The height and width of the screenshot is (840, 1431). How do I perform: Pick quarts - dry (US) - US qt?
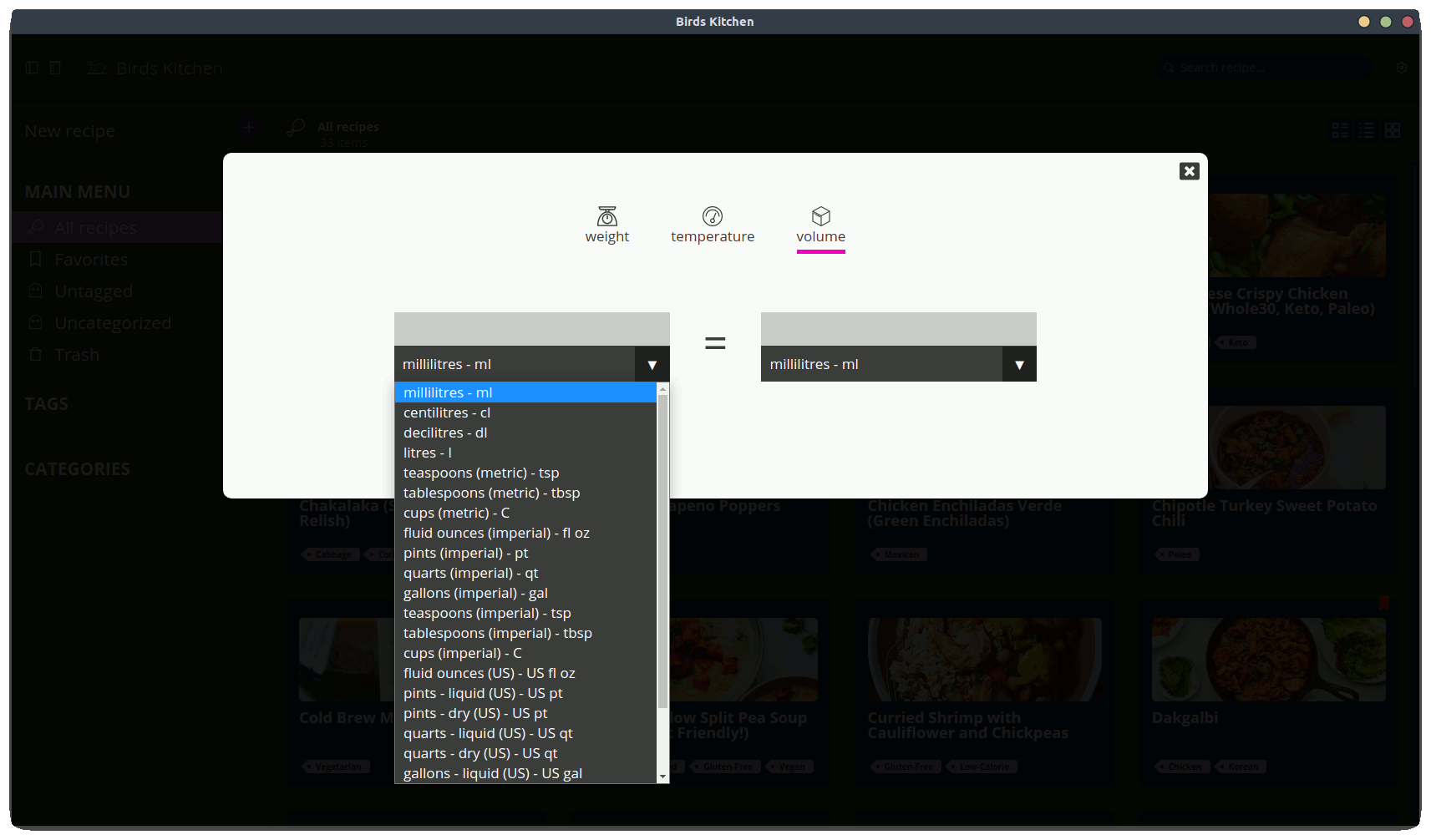tap(525, 753)
